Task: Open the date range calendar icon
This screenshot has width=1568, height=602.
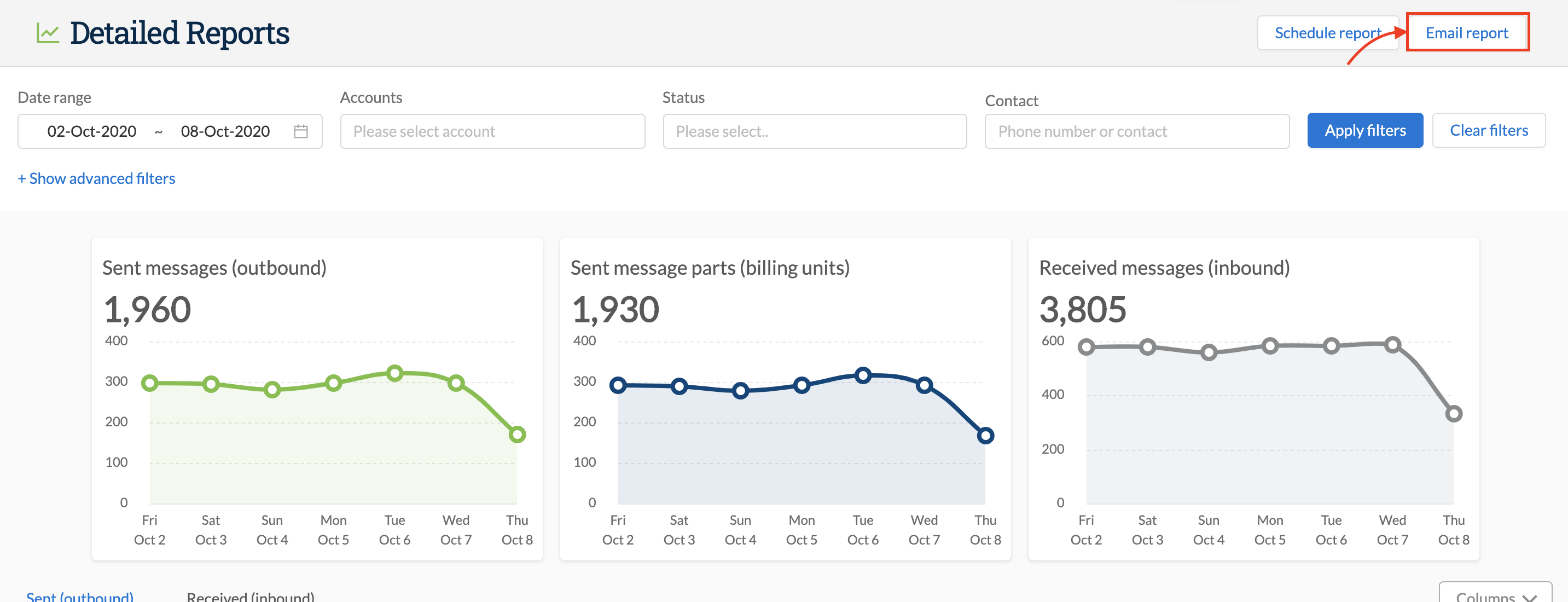Action: tap(301, 131)
